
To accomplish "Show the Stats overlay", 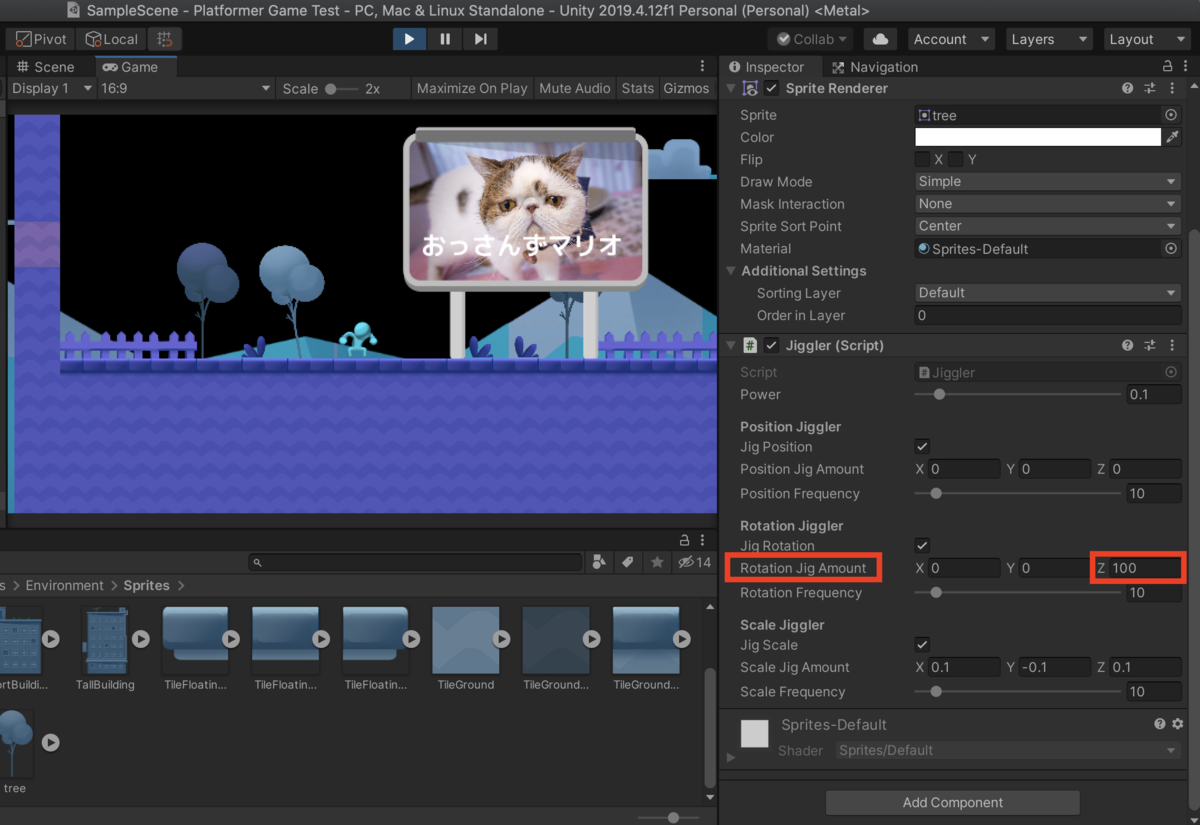I will [x=637, y=88].
